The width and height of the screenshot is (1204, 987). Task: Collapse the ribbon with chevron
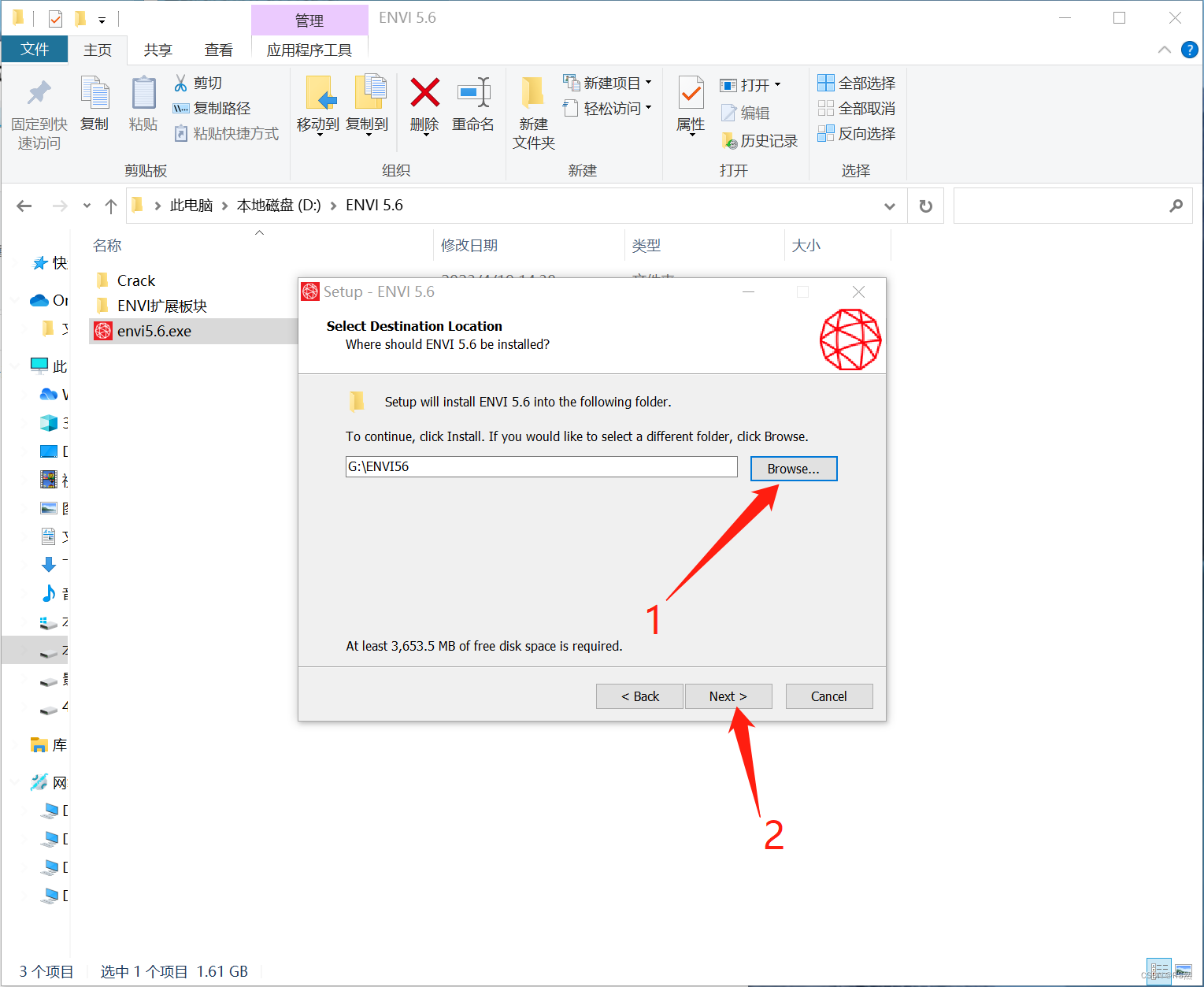pyautogui.click(x=1165, y=50)
